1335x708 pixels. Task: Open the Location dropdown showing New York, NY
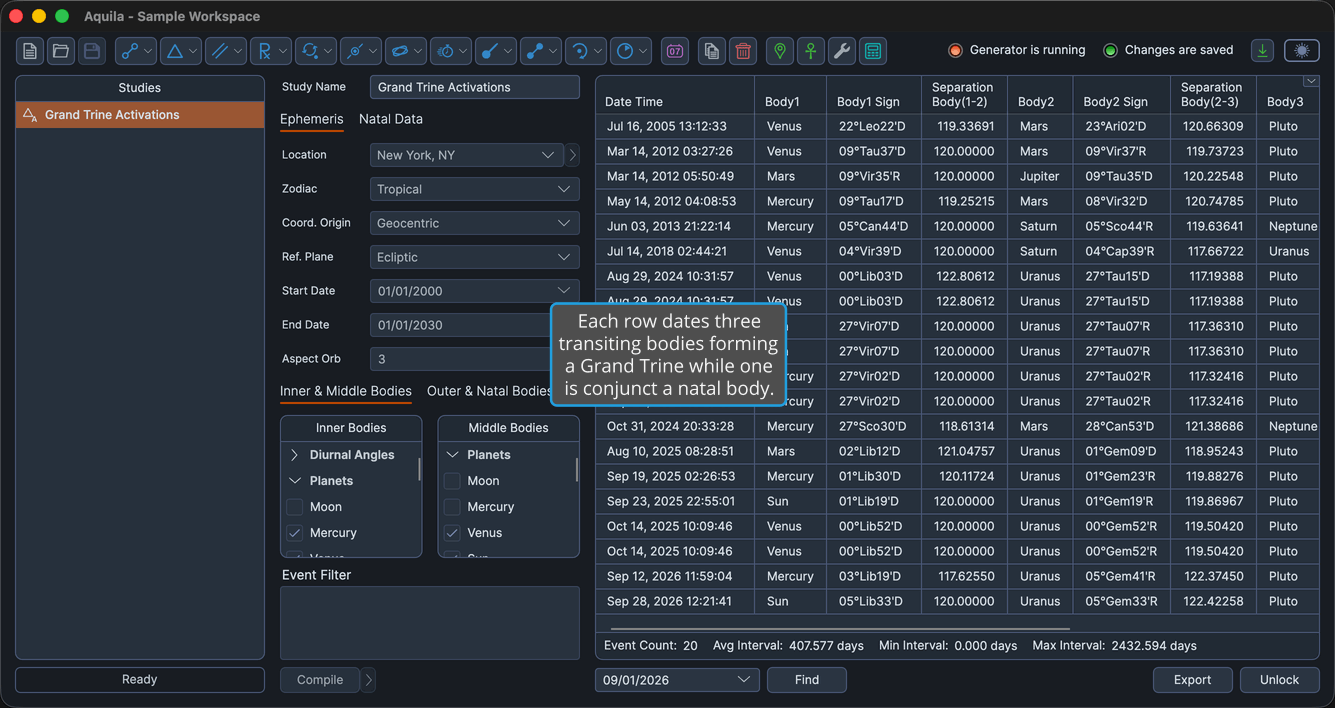click(x=466, y=155)
